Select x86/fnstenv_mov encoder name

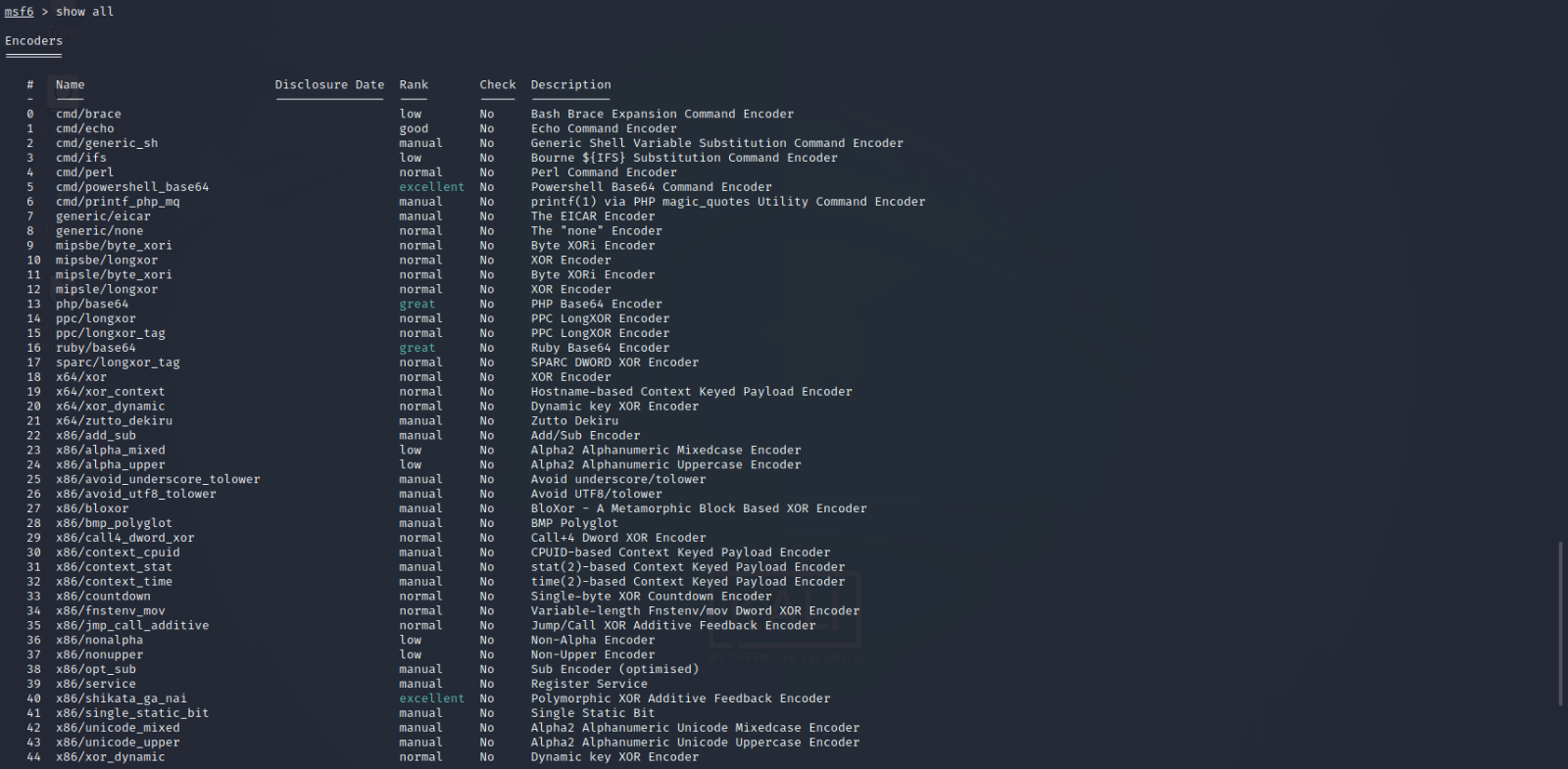(x=111, y=611)
